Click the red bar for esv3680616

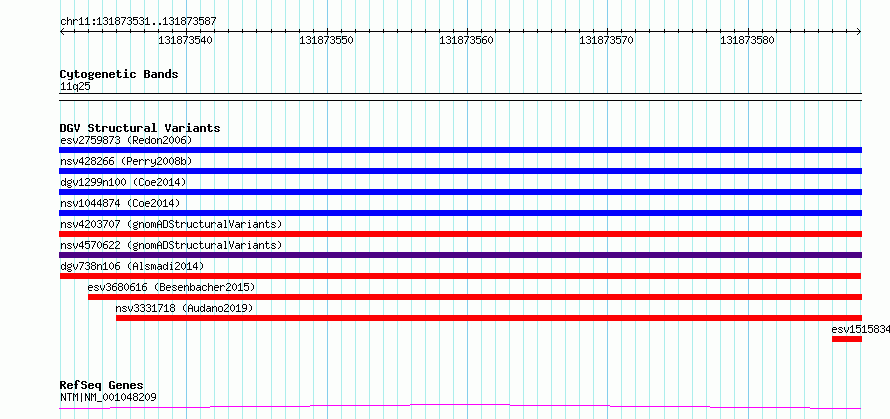[x=475, y=297]
